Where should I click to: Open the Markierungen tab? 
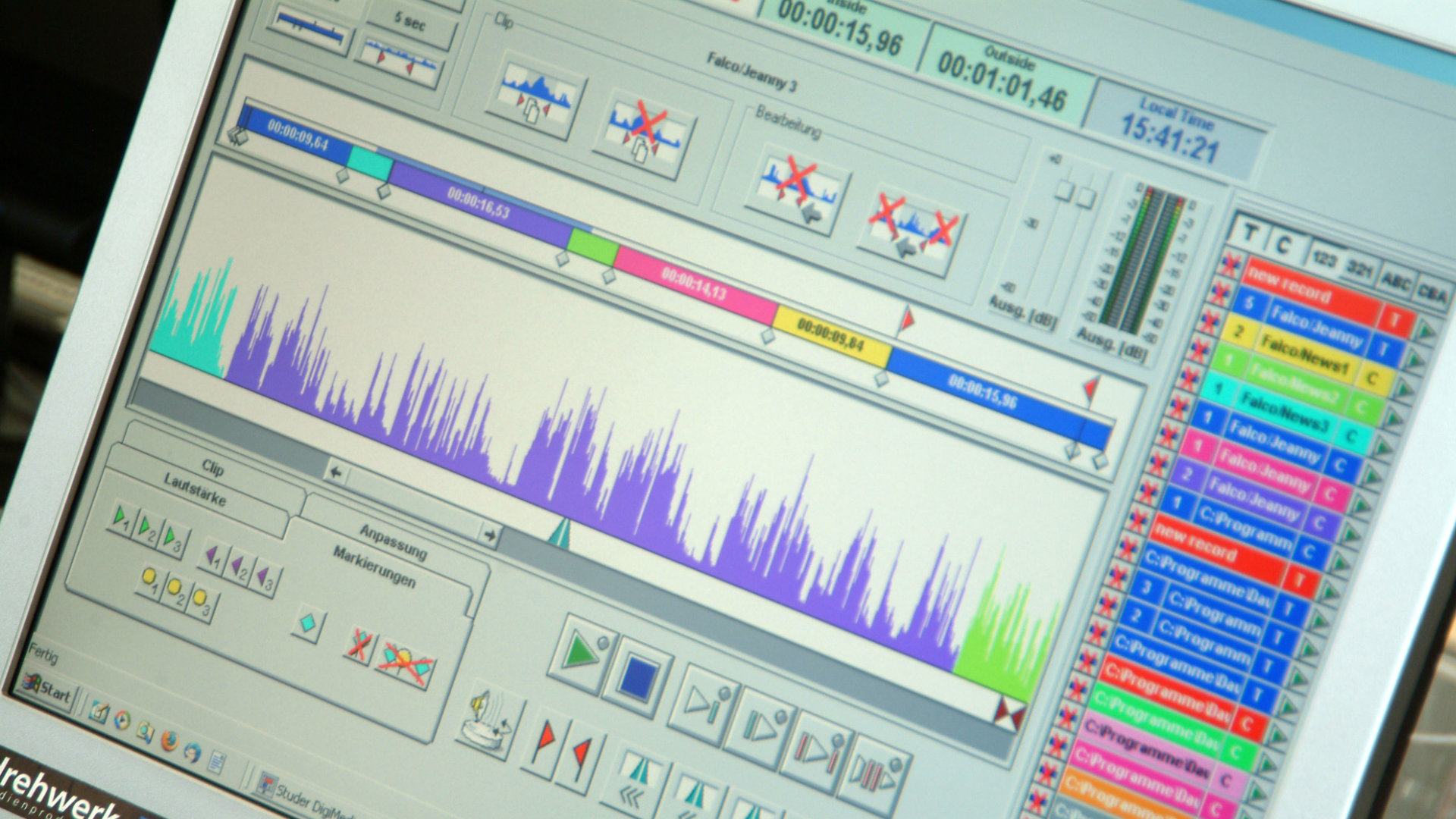tap(375, 566)
